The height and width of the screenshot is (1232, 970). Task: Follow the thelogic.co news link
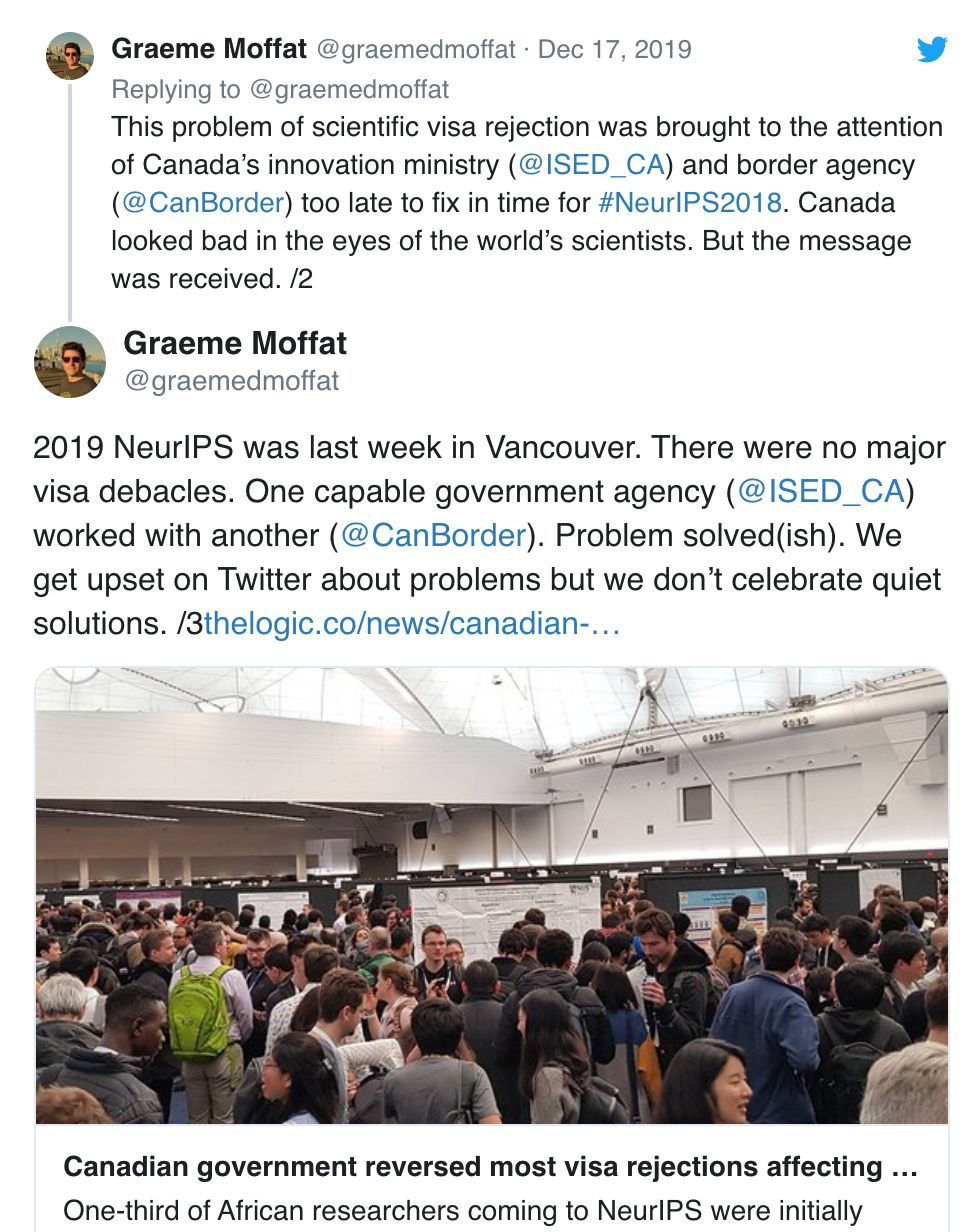click(412, 624)
